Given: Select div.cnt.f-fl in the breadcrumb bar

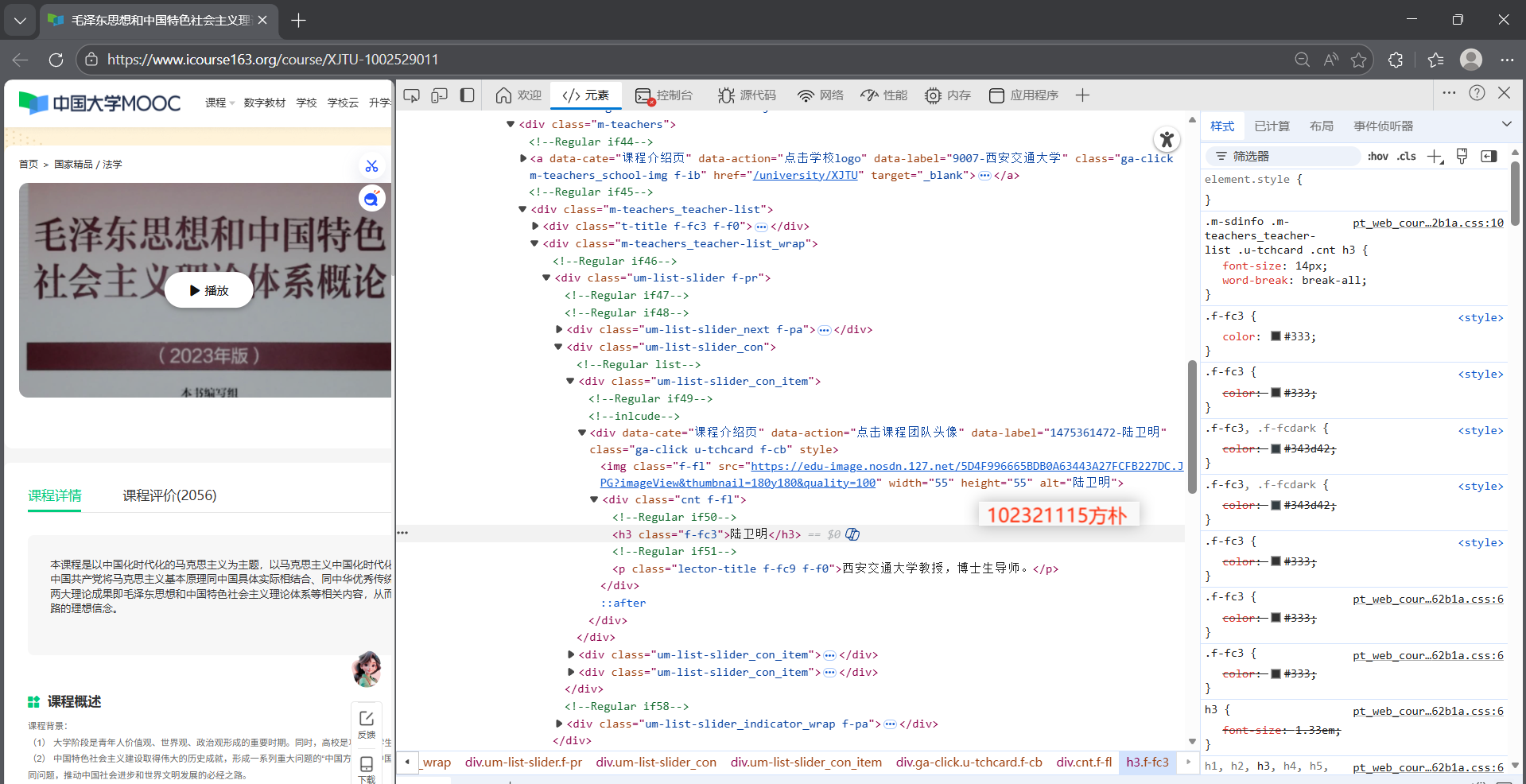Looking at the screenshot, I should coord(1084,763).
